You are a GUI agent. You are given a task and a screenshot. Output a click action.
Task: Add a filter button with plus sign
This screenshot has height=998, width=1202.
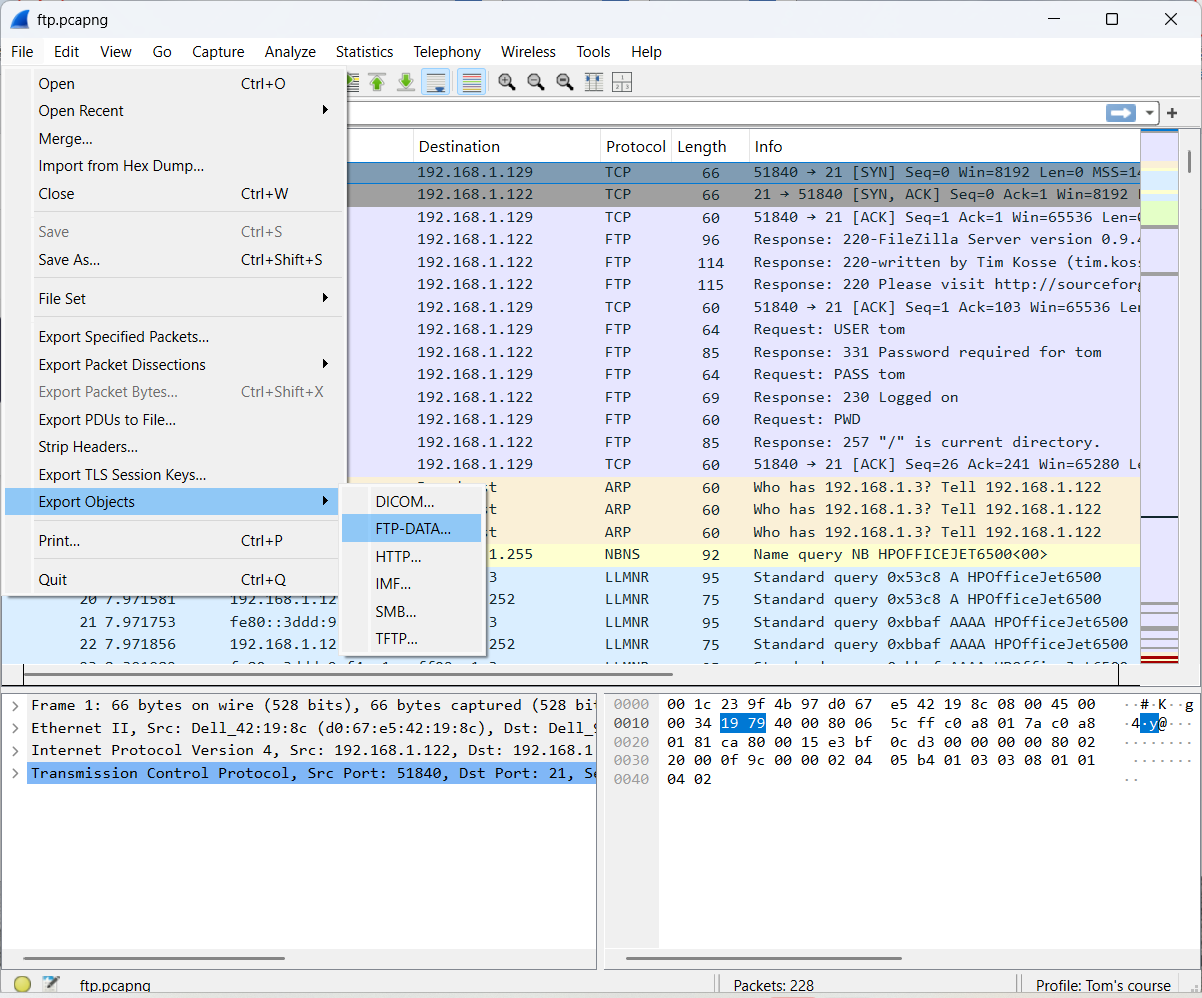pos(1172,113)
